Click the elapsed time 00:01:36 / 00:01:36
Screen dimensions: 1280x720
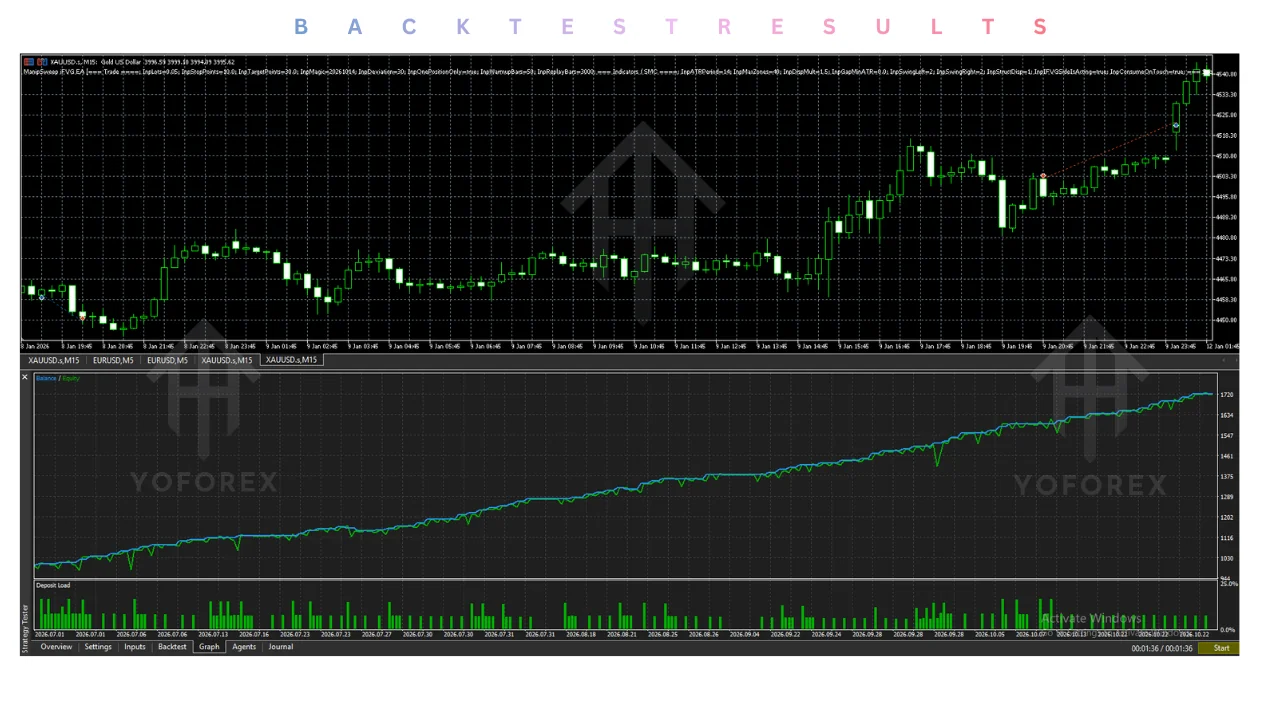[x=1162, y=648]
